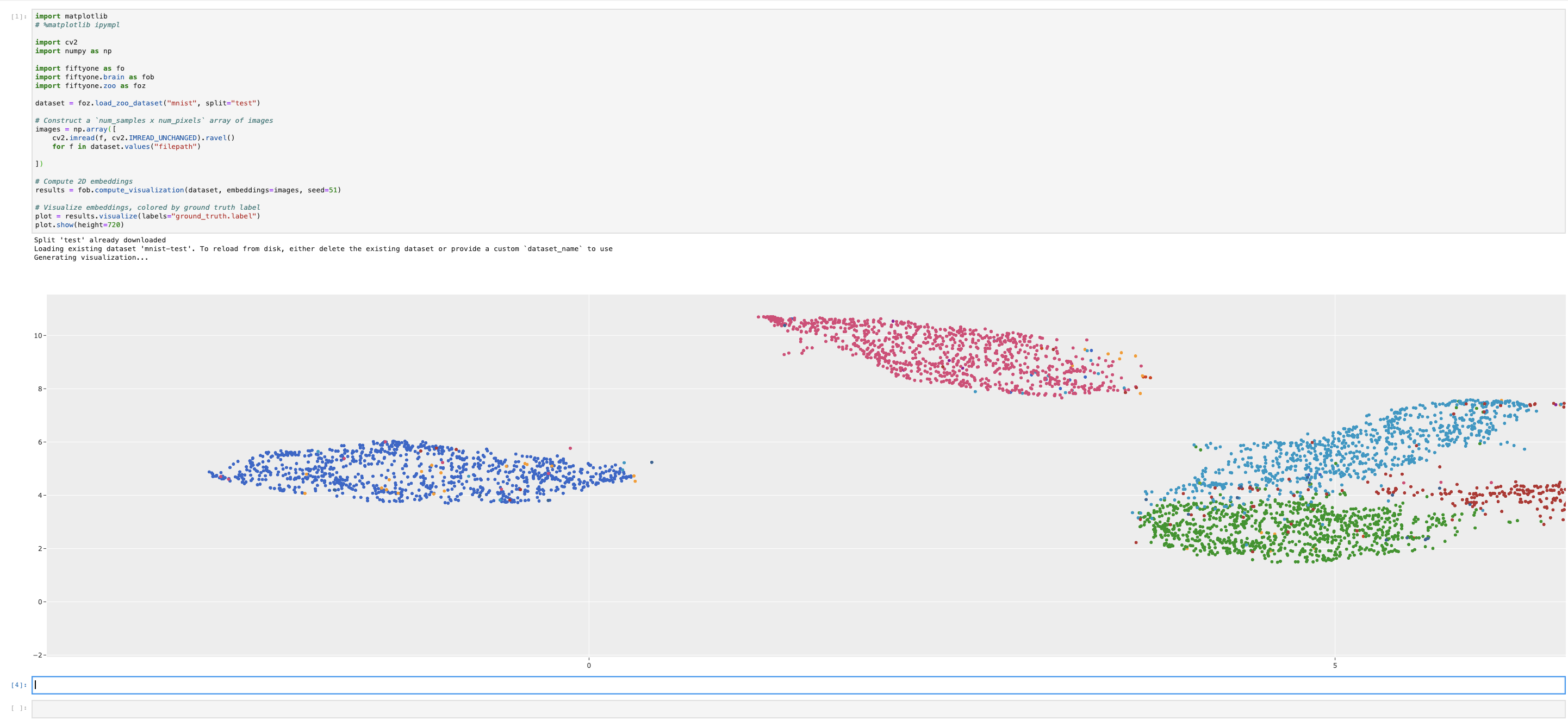Click the Split 'test' already downloaded message
The width and height of the screenshot is (1568, 726).
(100, 240)
